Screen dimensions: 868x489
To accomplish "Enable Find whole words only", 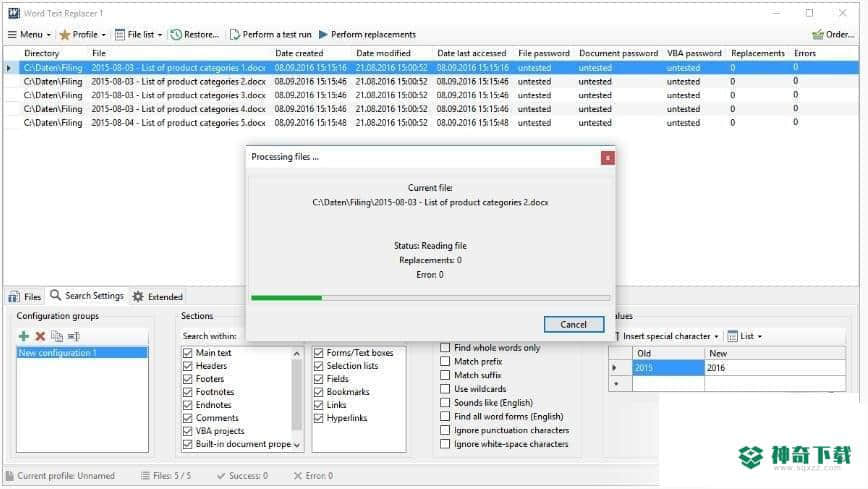I will (x=445, y=348).
